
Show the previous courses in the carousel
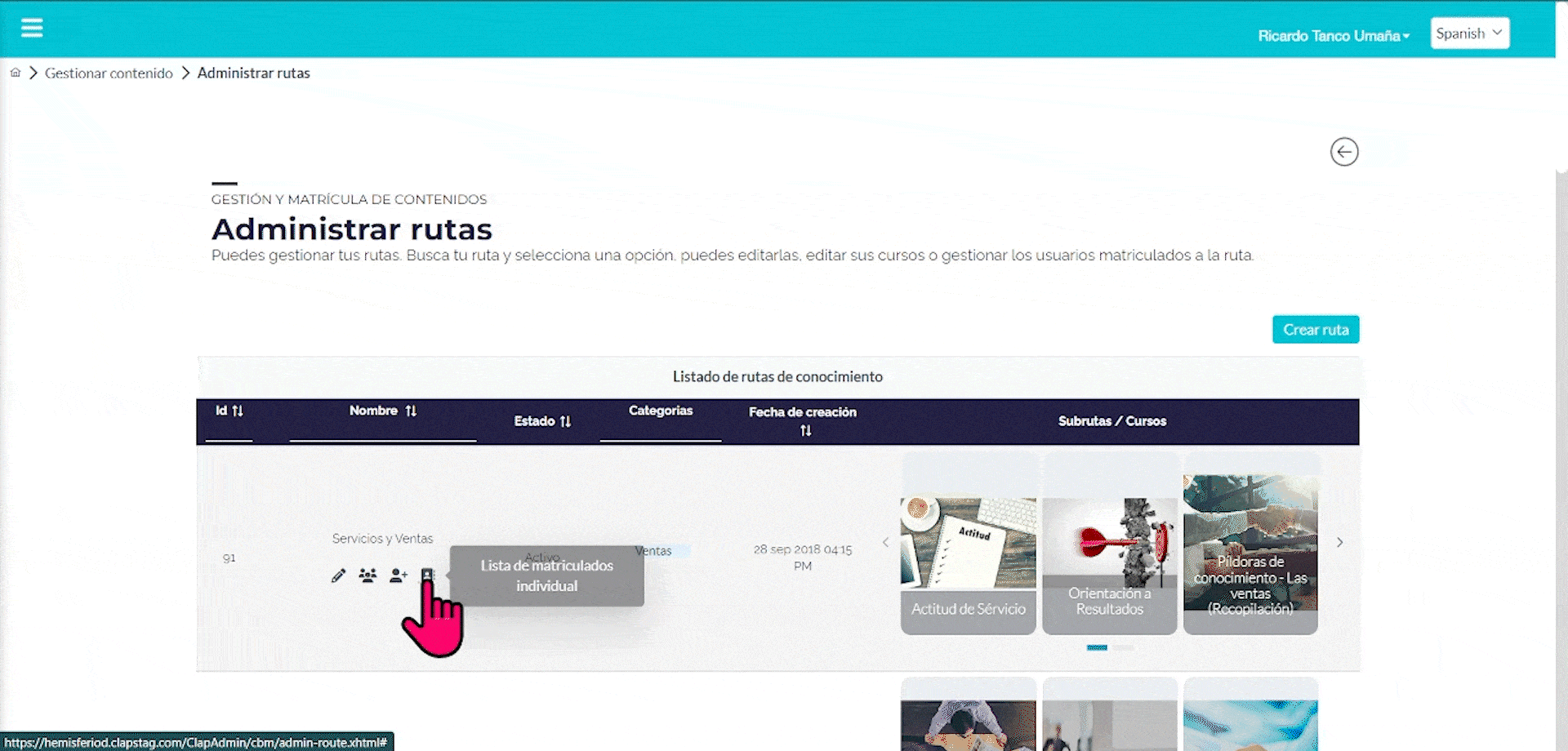pyautogui.click(x=886, y=542)
